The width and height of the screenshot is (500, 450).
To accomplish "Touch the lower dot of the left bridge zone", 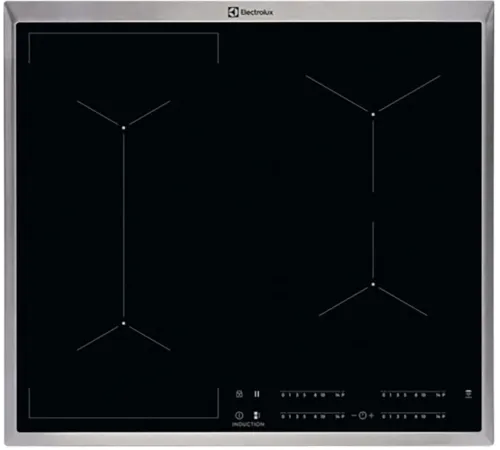I will pos(124,323).
